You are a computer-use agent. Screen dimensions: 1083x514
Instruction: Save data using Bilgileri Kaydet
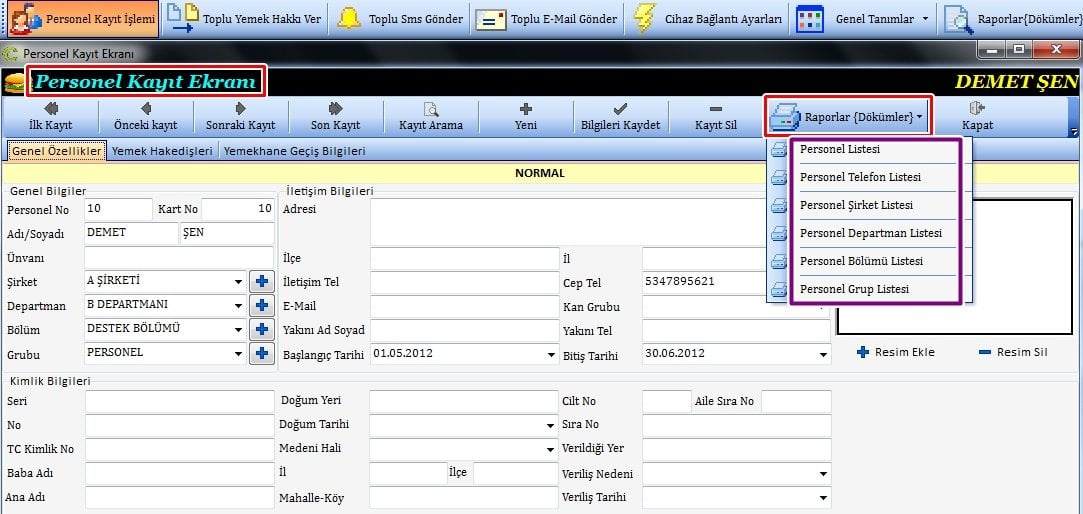point(620,116)
